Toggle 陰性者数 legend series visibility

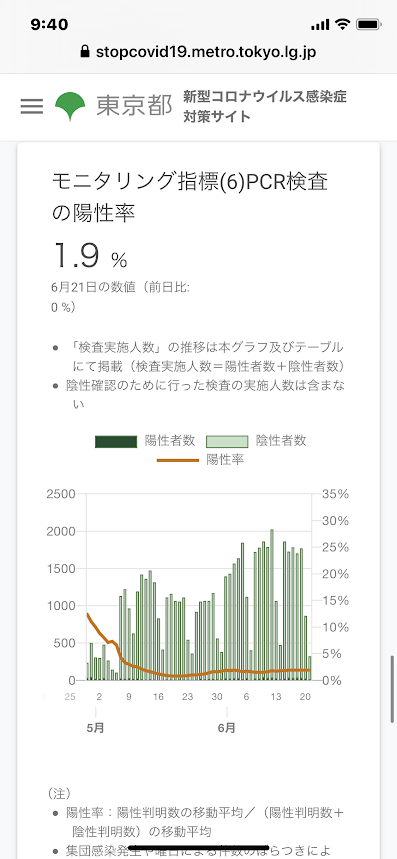tap(256, 440)
